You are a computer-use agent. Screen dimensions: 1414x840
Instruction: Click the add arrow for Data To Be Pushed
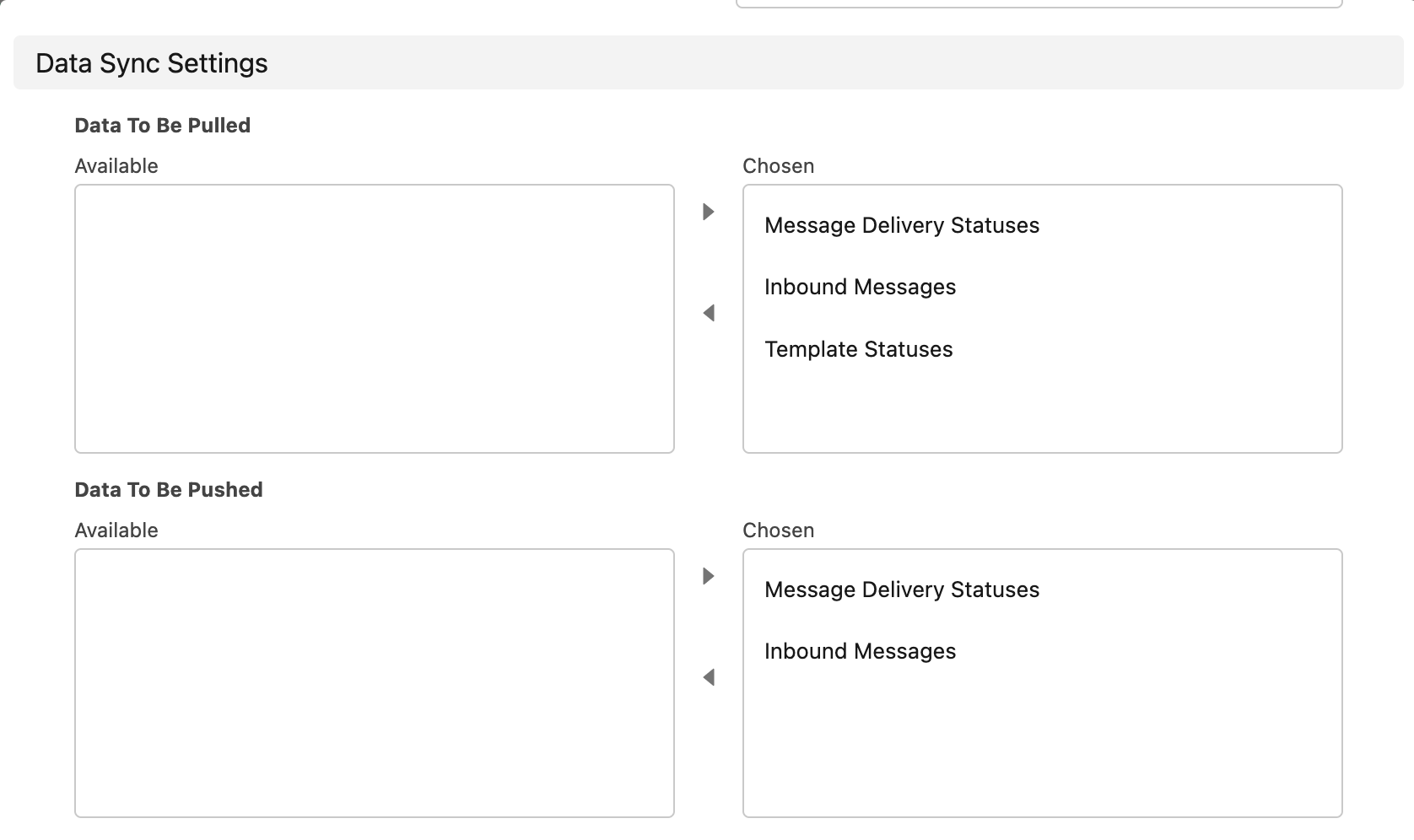coord(709,576)
